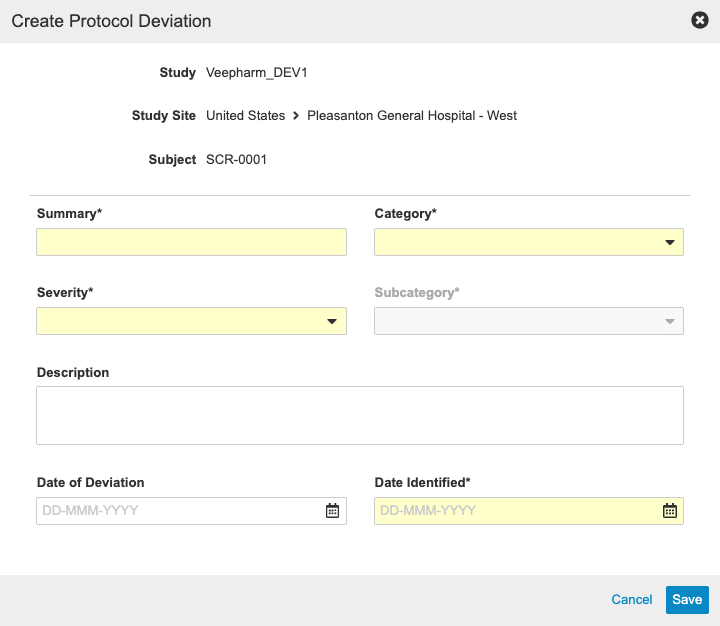Click the Summary field label
This screenshot has height=626, width=720.
(69, 213)
